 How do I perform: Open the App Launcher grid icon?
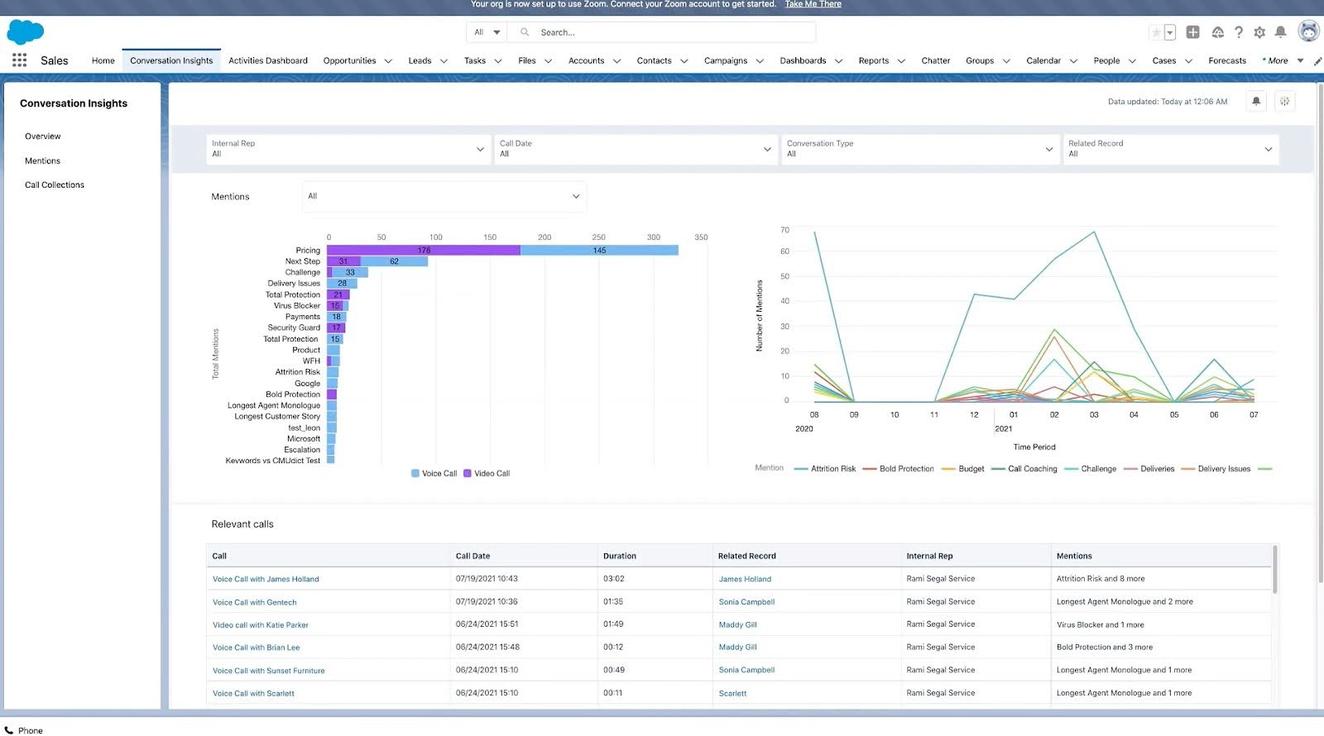click(x=19, y=60)
